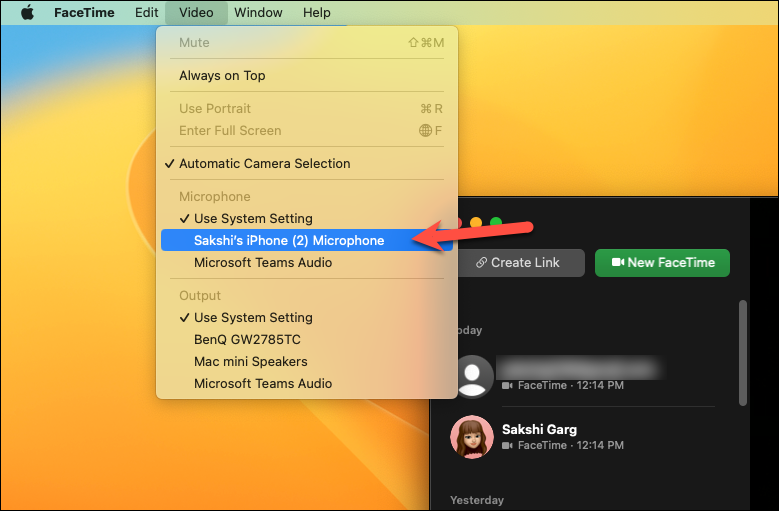Open the Edit menu
This screenshot has width=779, height=511.
[x=147, y=12]
